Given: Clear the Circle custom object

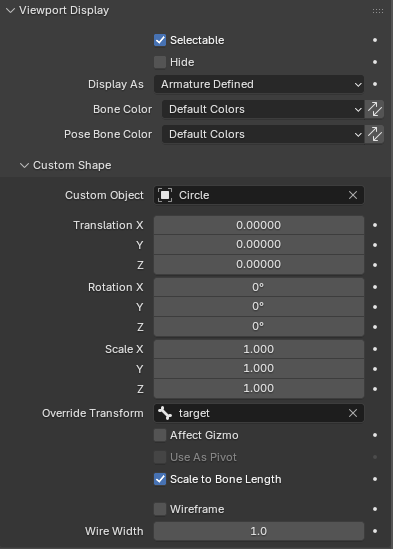Looking at the screenshot, I should coord(353,195).
